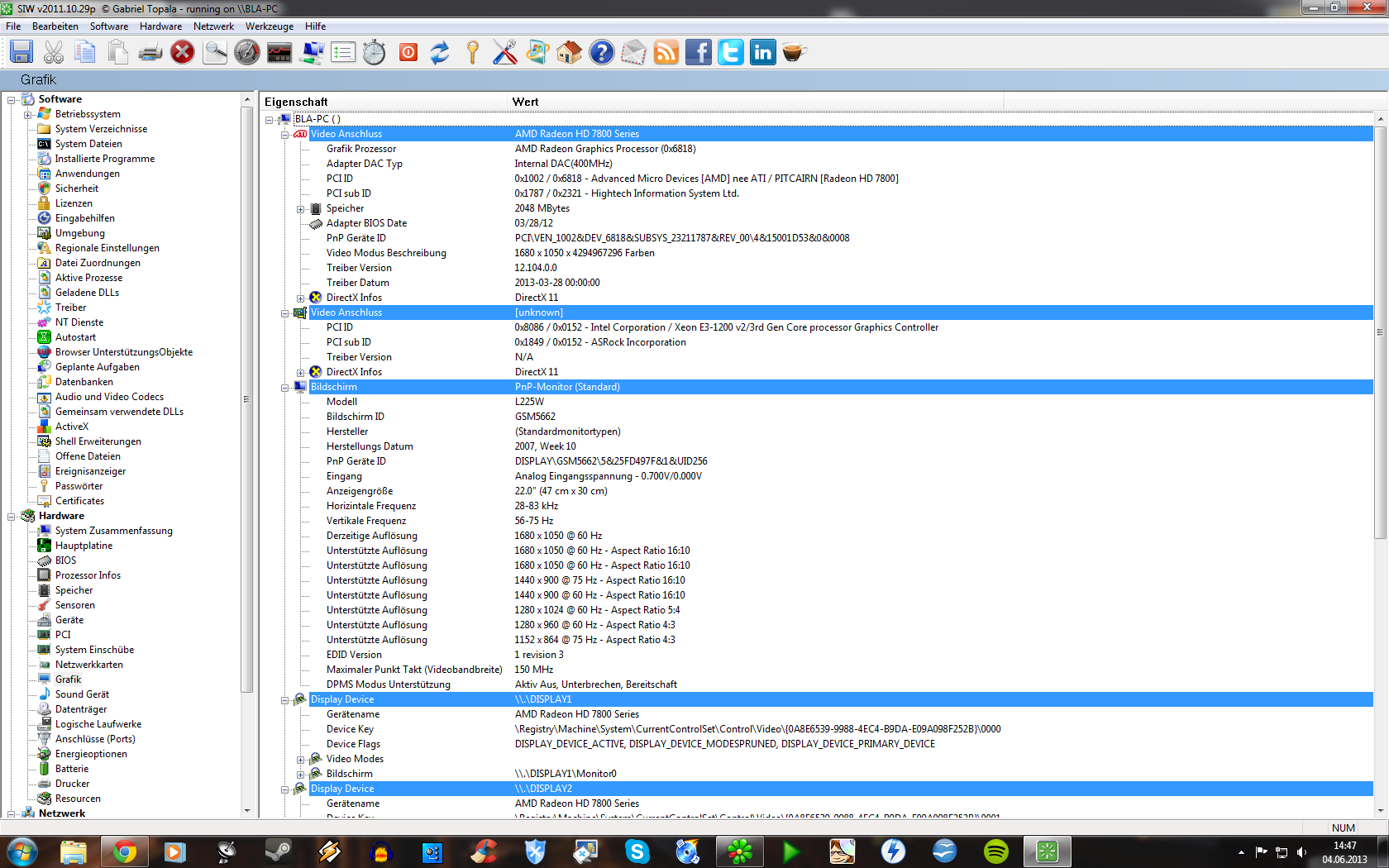
Task: Click the Save floppy disk toolbar icon
Action: [x=21, y=52]
